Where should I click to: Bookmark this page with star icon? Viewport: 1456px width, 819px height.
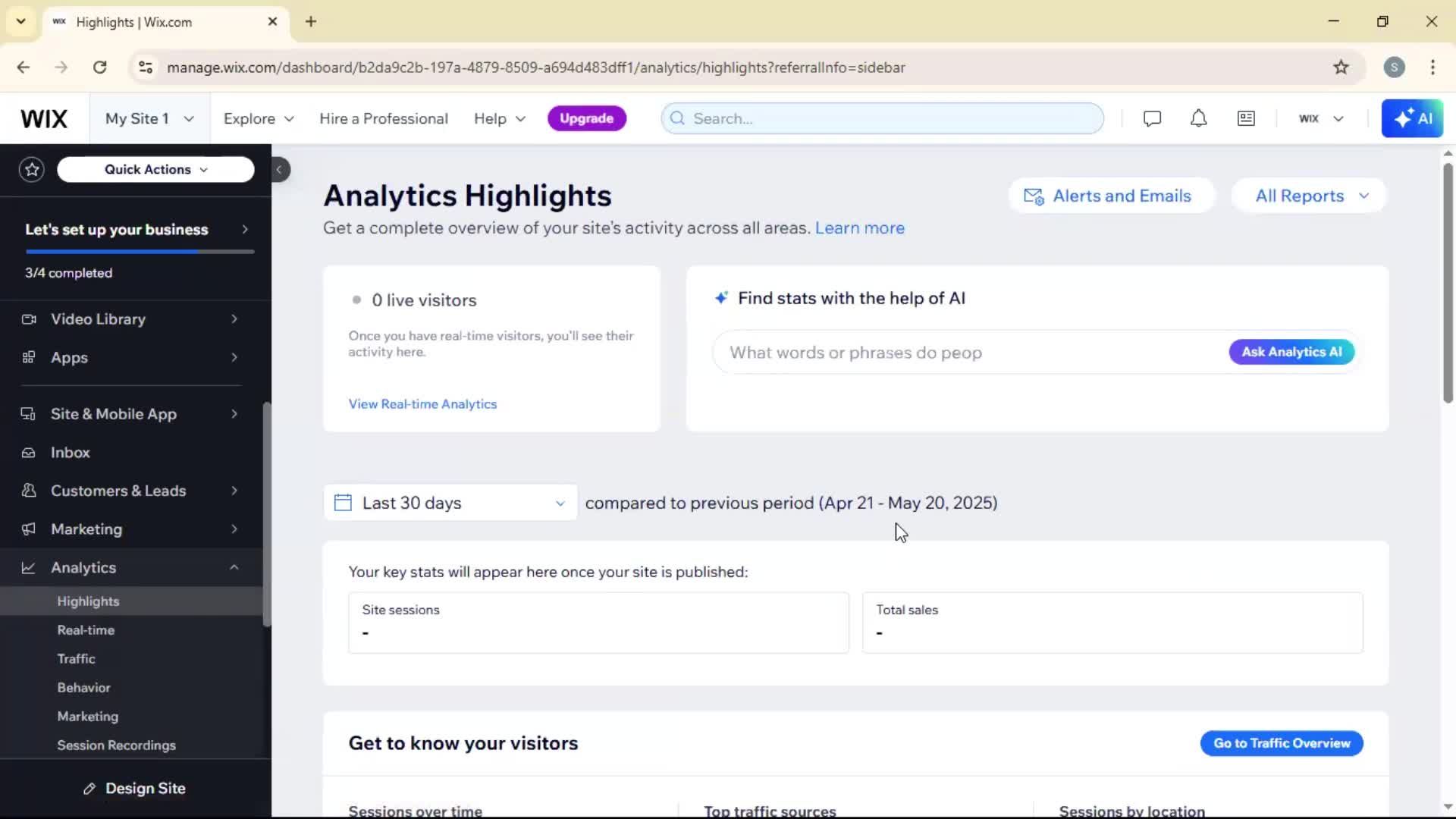1341,67
